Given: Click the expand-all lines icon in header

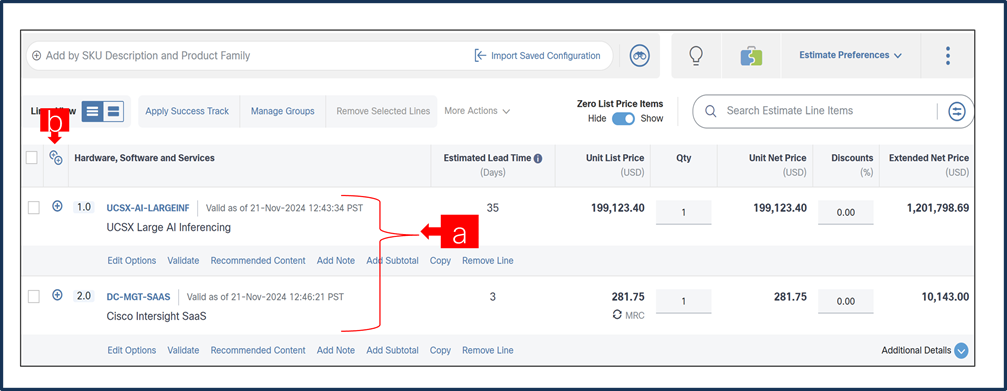Looking at the screenshot, I should (x=56, y=158).
